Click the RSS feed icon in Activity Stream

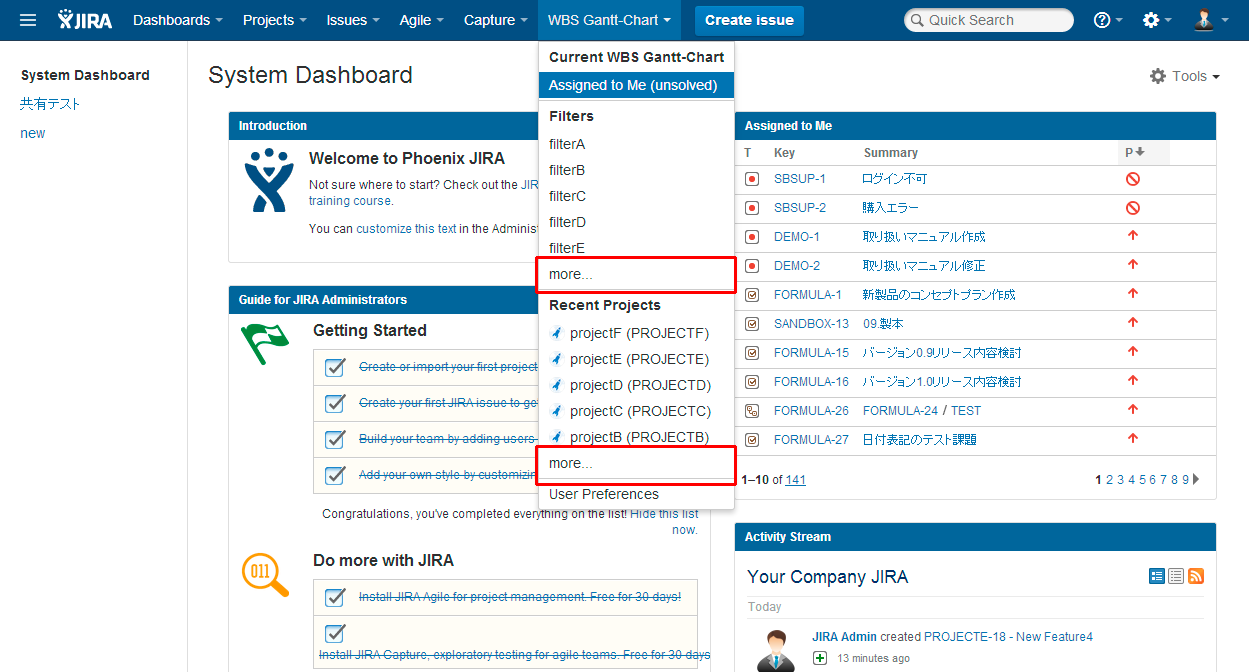coord(1196,576)
